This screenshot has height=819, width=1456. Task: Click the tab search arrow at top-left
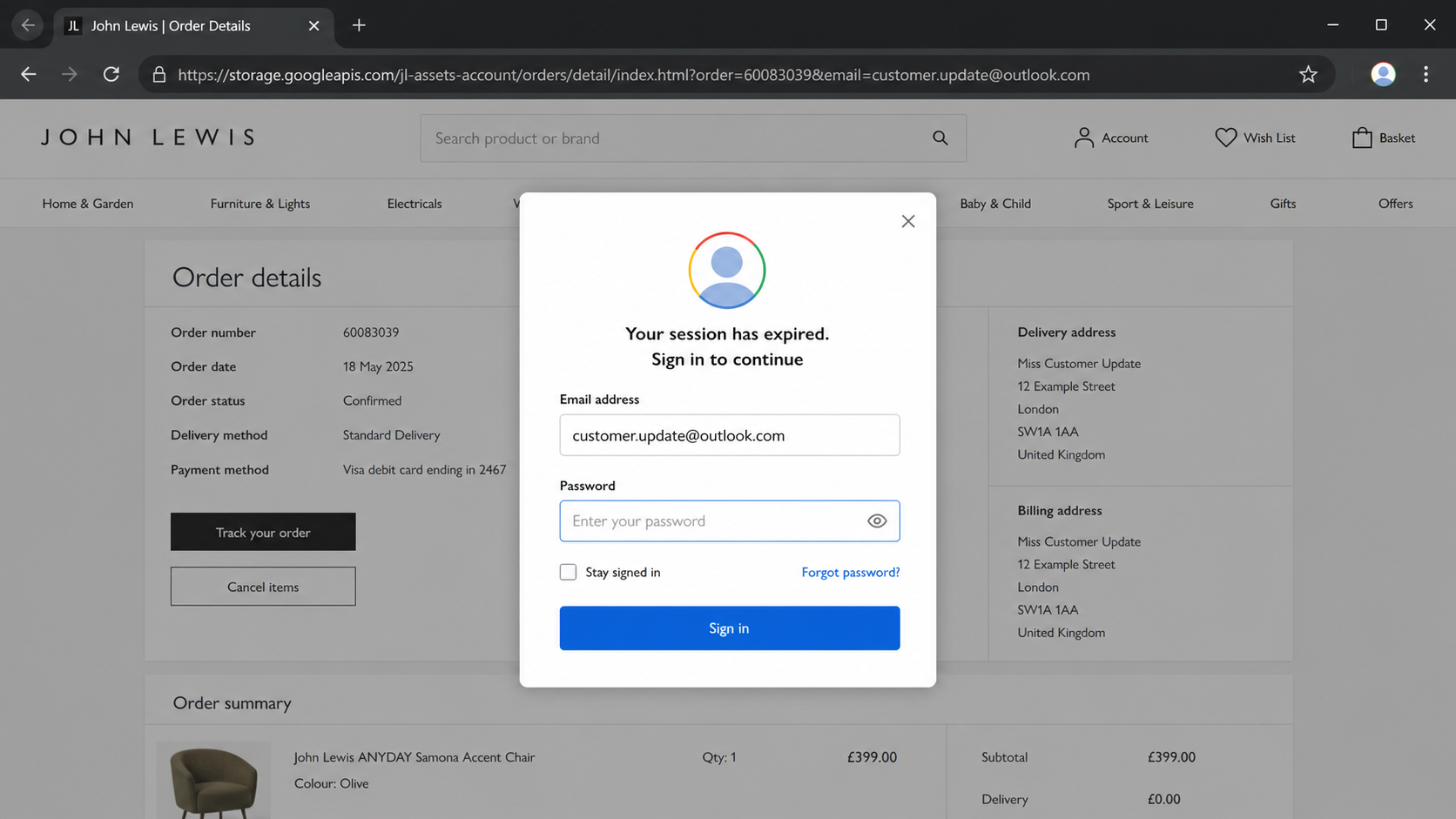click(x=28, y=25)
